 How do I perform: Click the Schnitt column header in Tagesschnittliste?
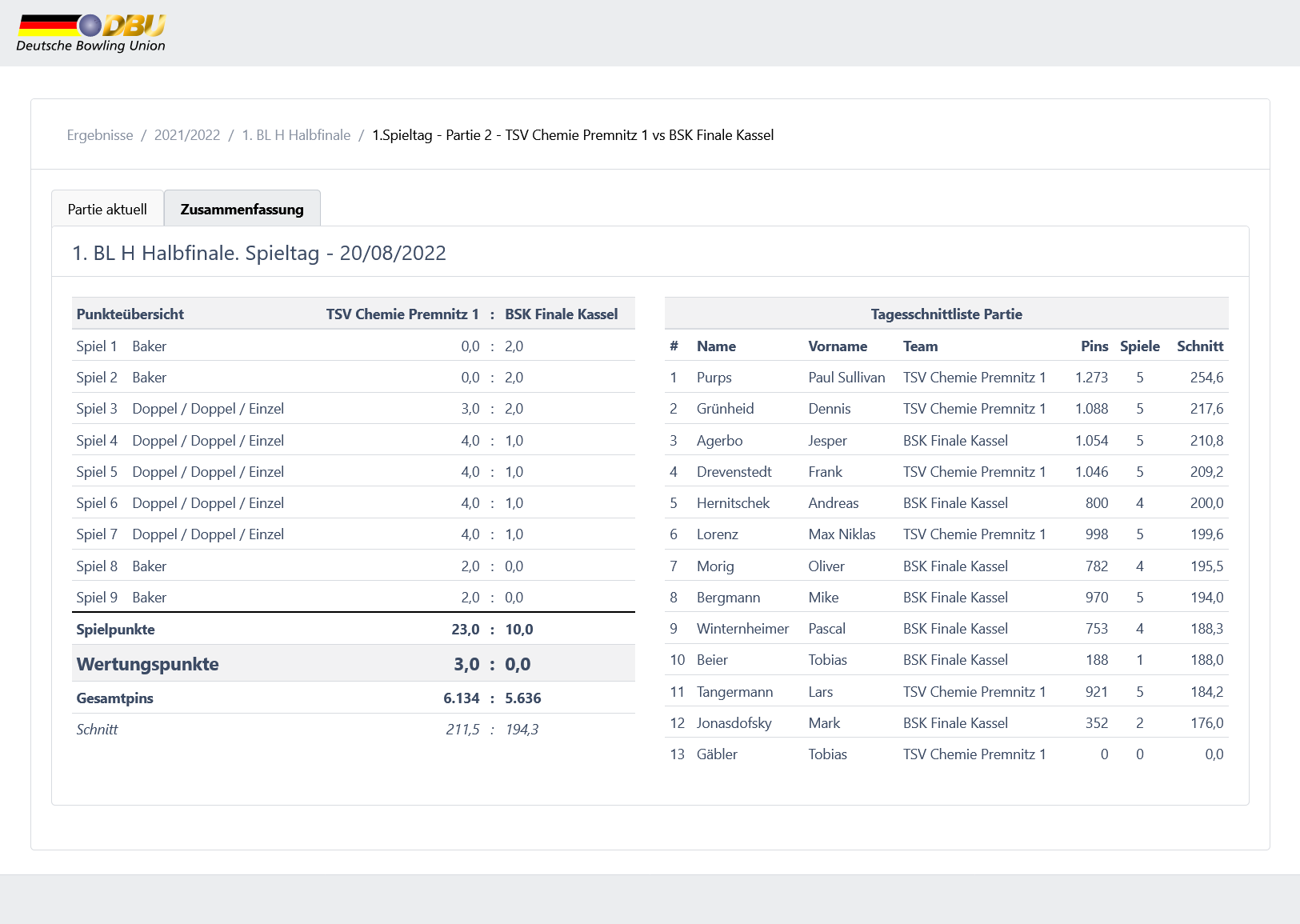(x=1200, y=346)
